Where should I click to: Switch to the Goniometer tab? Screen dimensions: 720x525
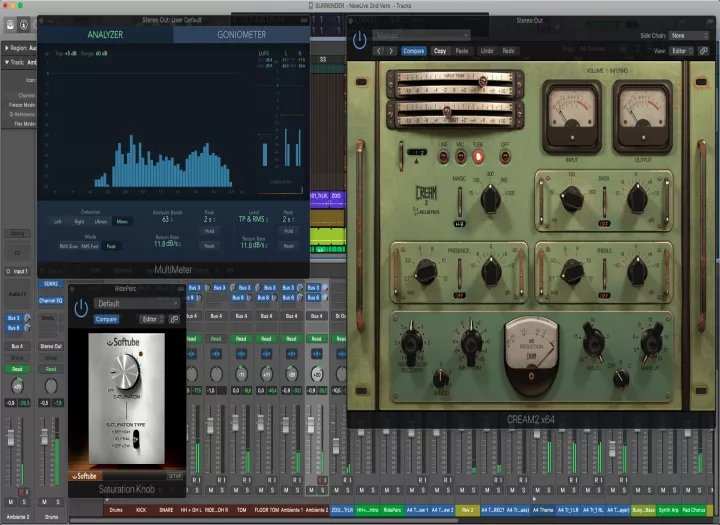click(x=240, y=34)
